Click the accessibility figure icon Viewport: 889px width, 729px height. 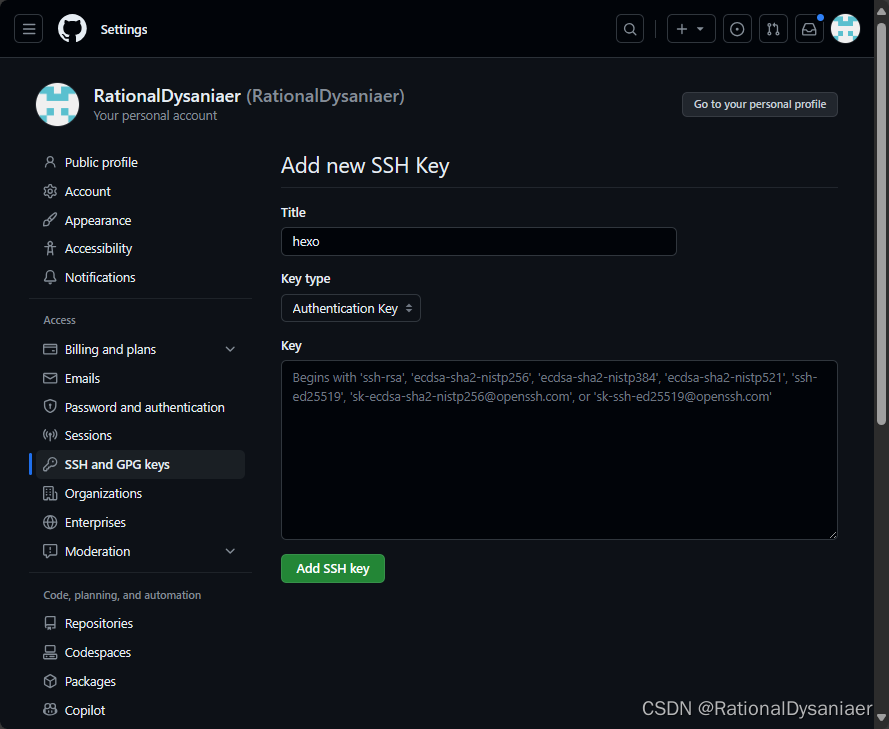tap(50, 248)
